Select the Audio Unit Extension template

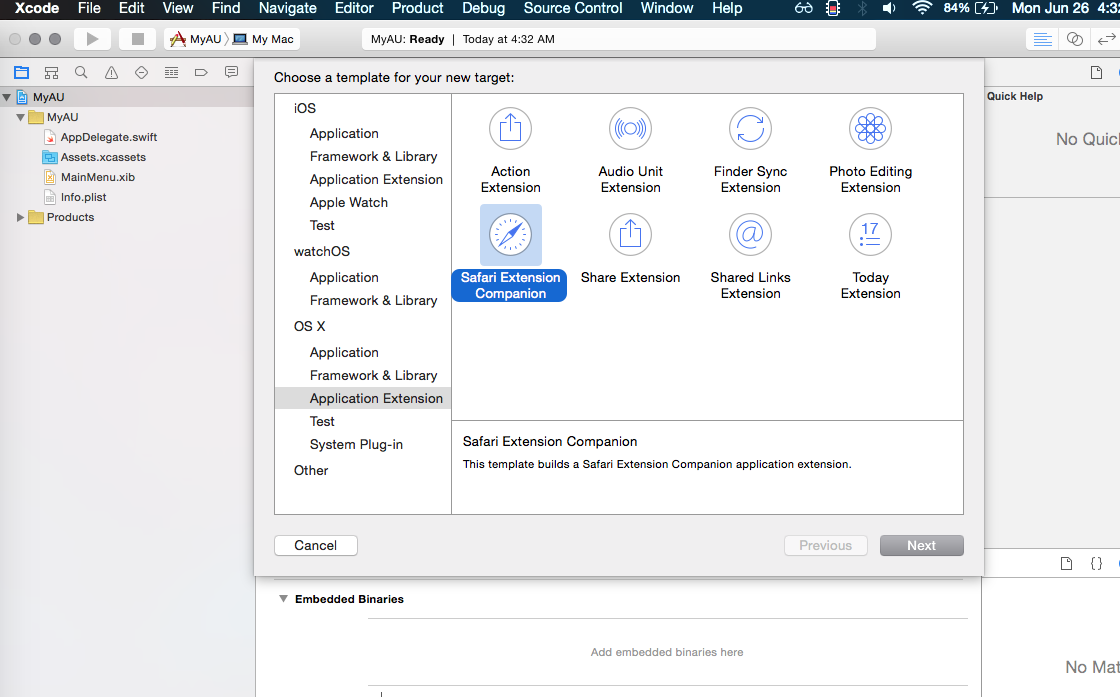pyautogui.click(x=630, y=151)
